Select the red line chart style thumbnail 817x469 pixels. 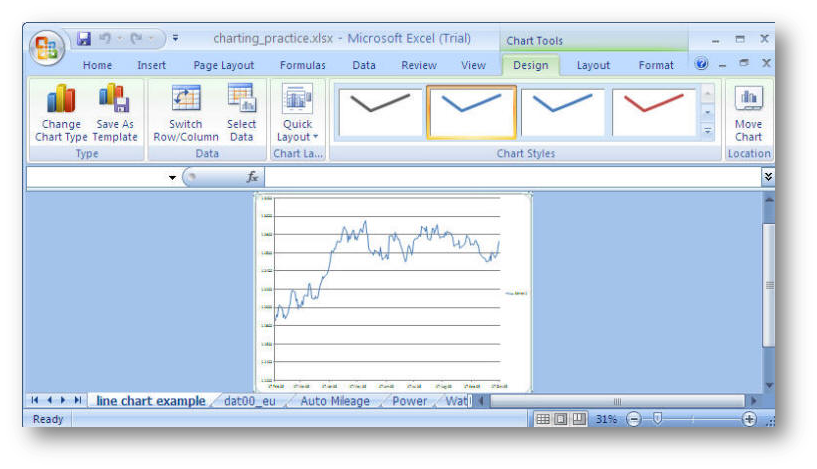point(654,111)
